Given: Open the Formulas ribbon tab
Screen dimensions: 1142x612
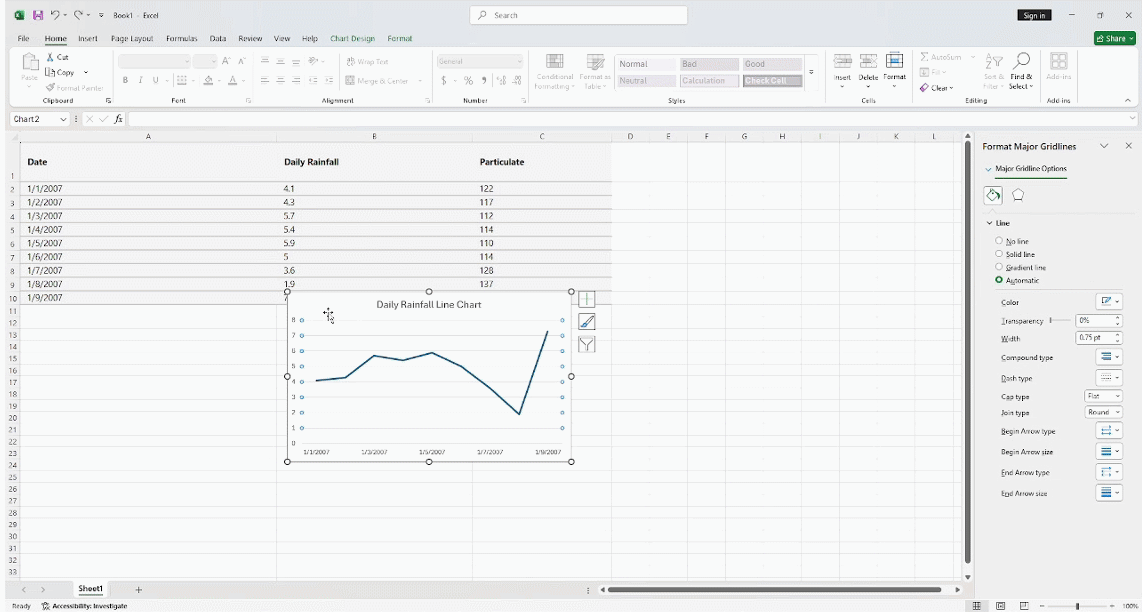Looking at the screenshot, I should pos(181,38).
